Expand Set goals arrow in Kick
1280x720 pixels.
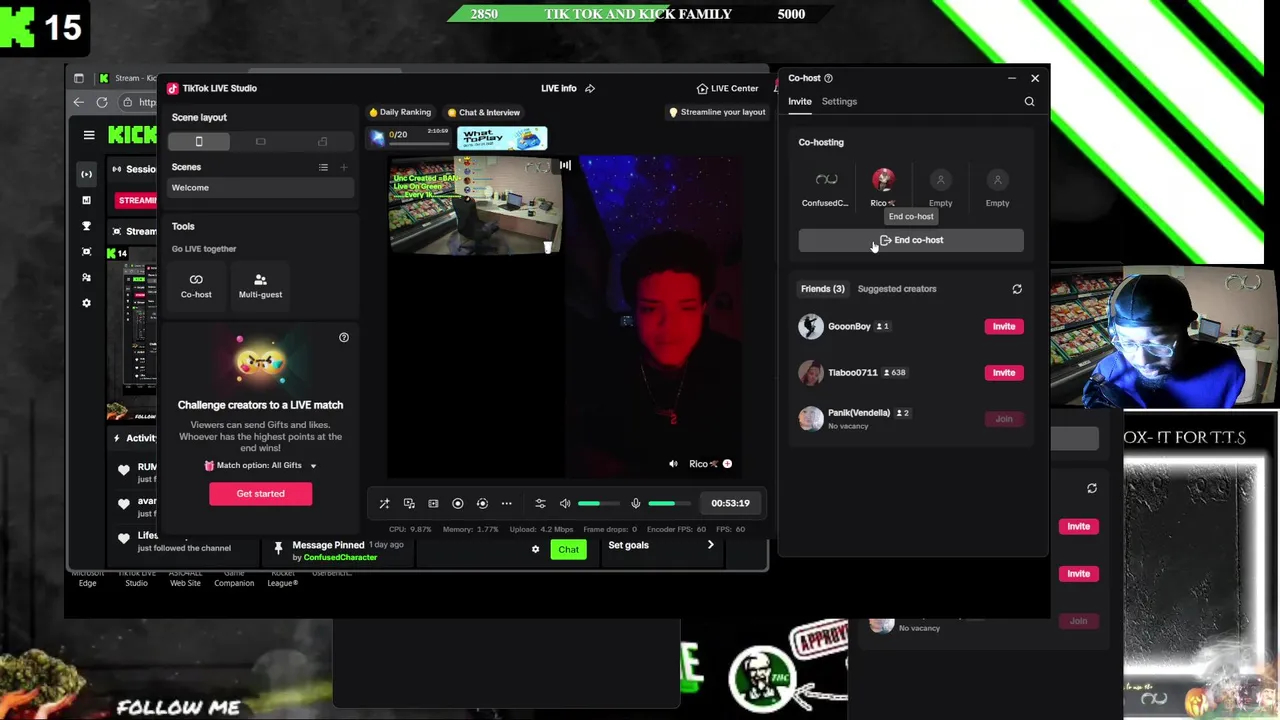click(x=711, y=545)
